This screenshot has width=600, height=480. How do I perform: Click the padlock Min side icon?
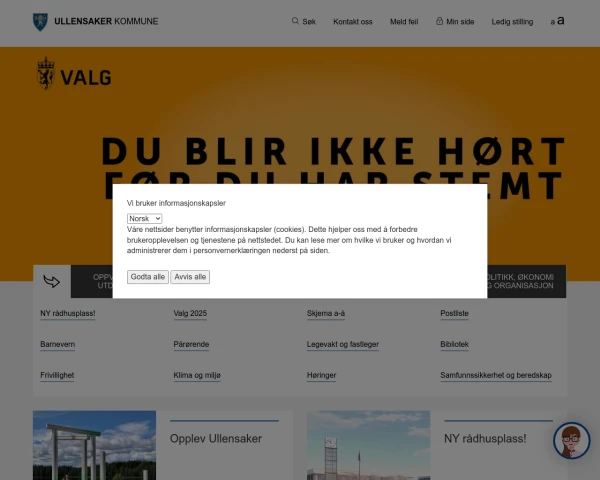coord(439,21)
